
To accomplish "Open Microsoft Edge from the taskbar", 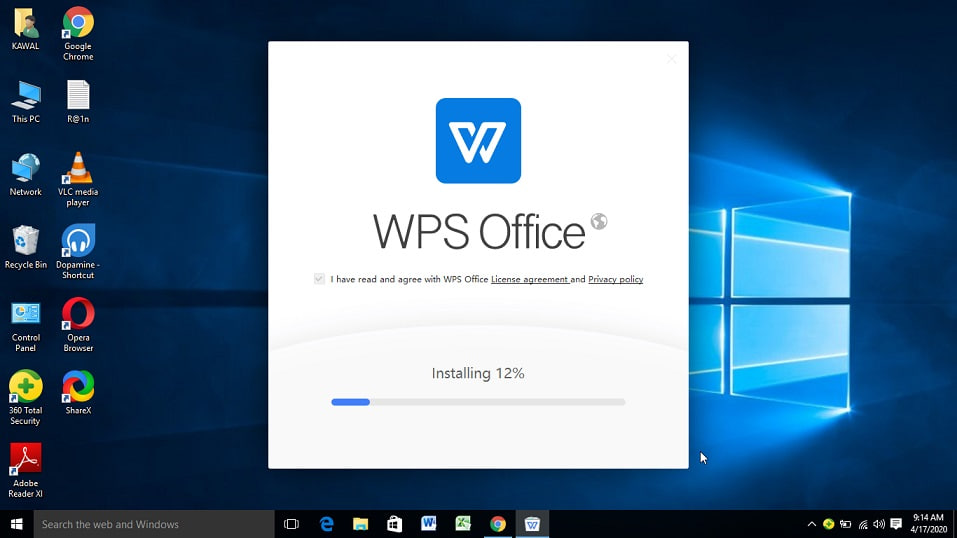I will (326, 524).
